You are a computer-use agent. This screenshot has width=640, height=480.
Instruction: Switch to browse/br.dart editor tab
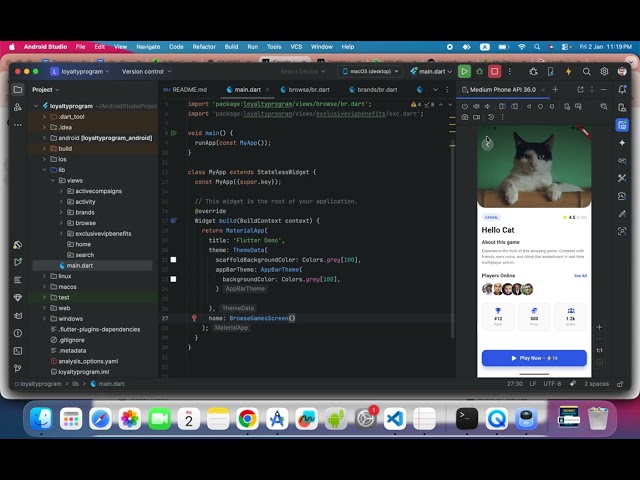tap(305, 89)
